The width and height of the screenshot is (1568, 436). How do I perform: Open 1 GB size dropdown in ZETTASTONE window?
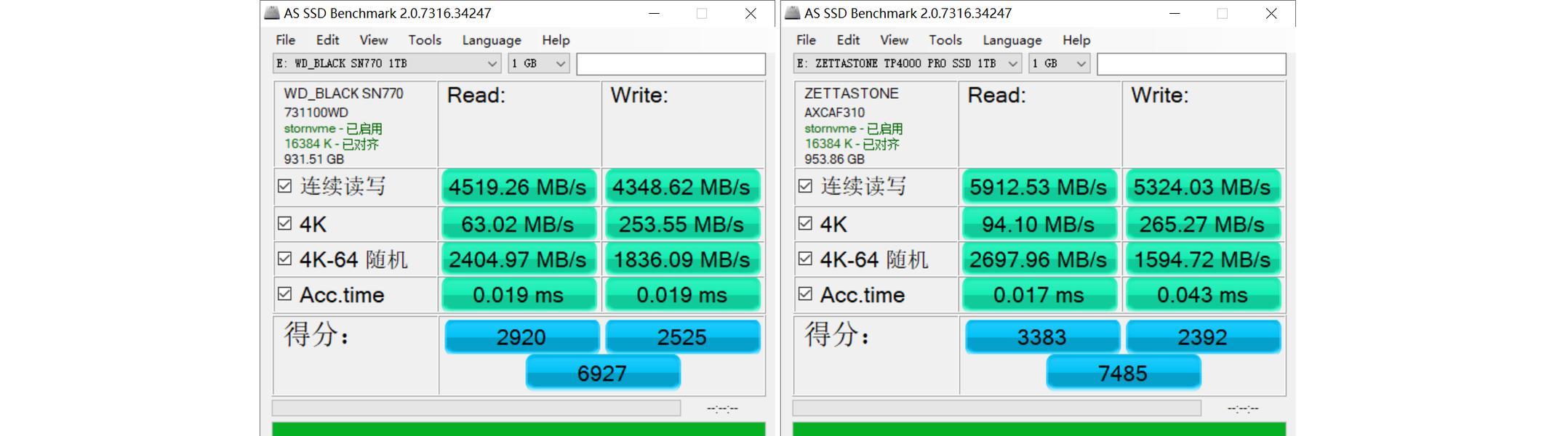tap(1059, 64)
